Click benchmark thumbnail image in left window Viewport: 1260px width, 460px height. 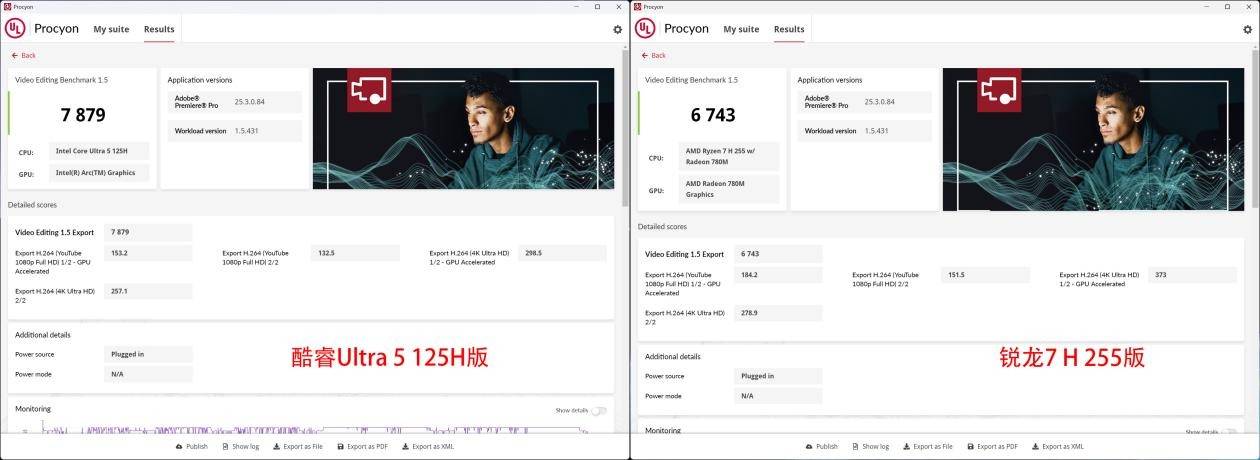(x=464, y=128)
